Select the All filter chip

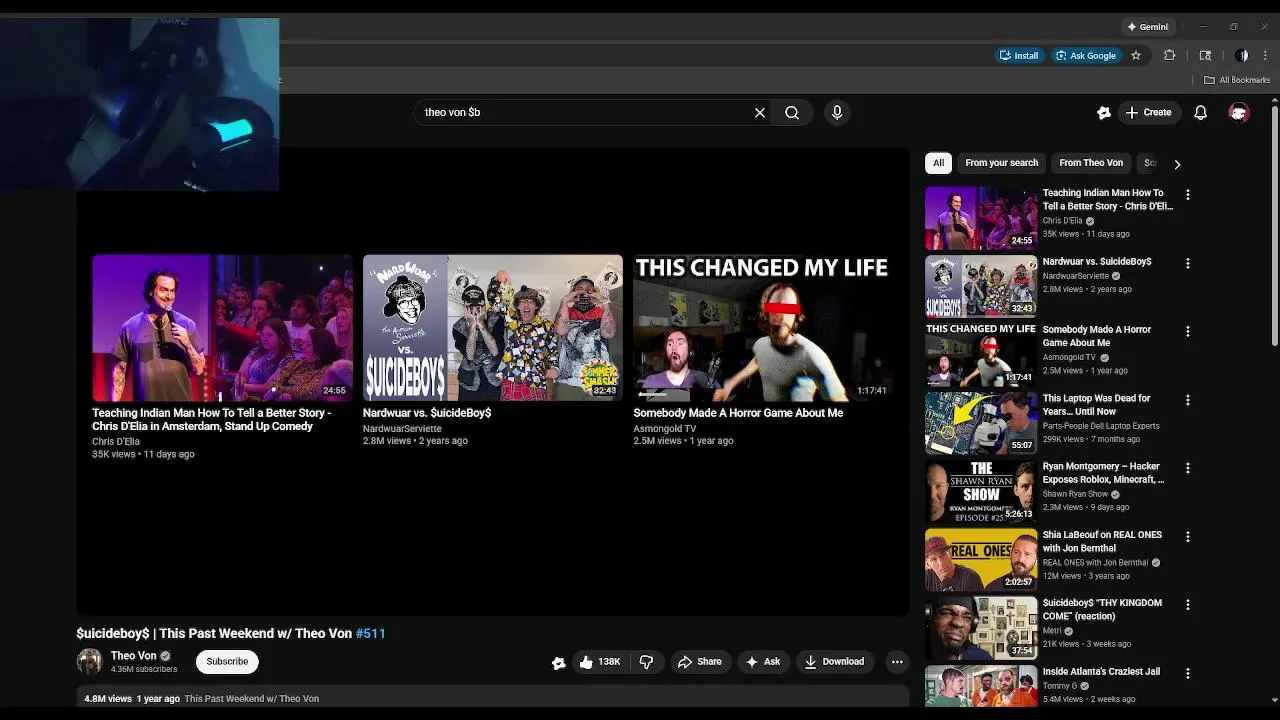(x=938, y=163)
